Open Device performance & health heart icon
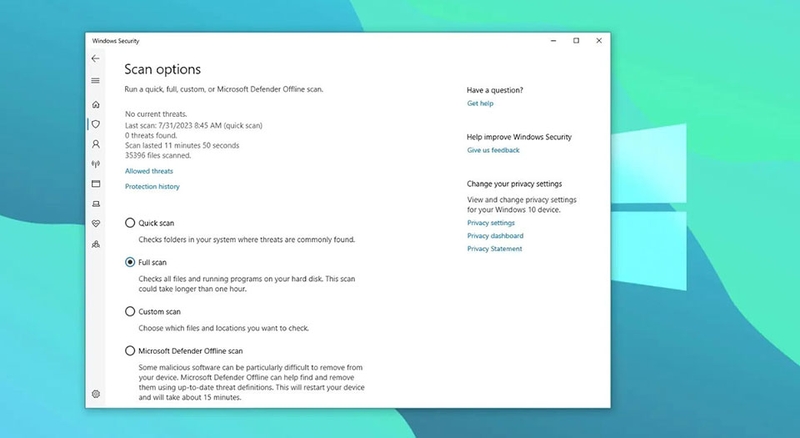The width and height of the screenshot is (800, 438). pos(95,224)
